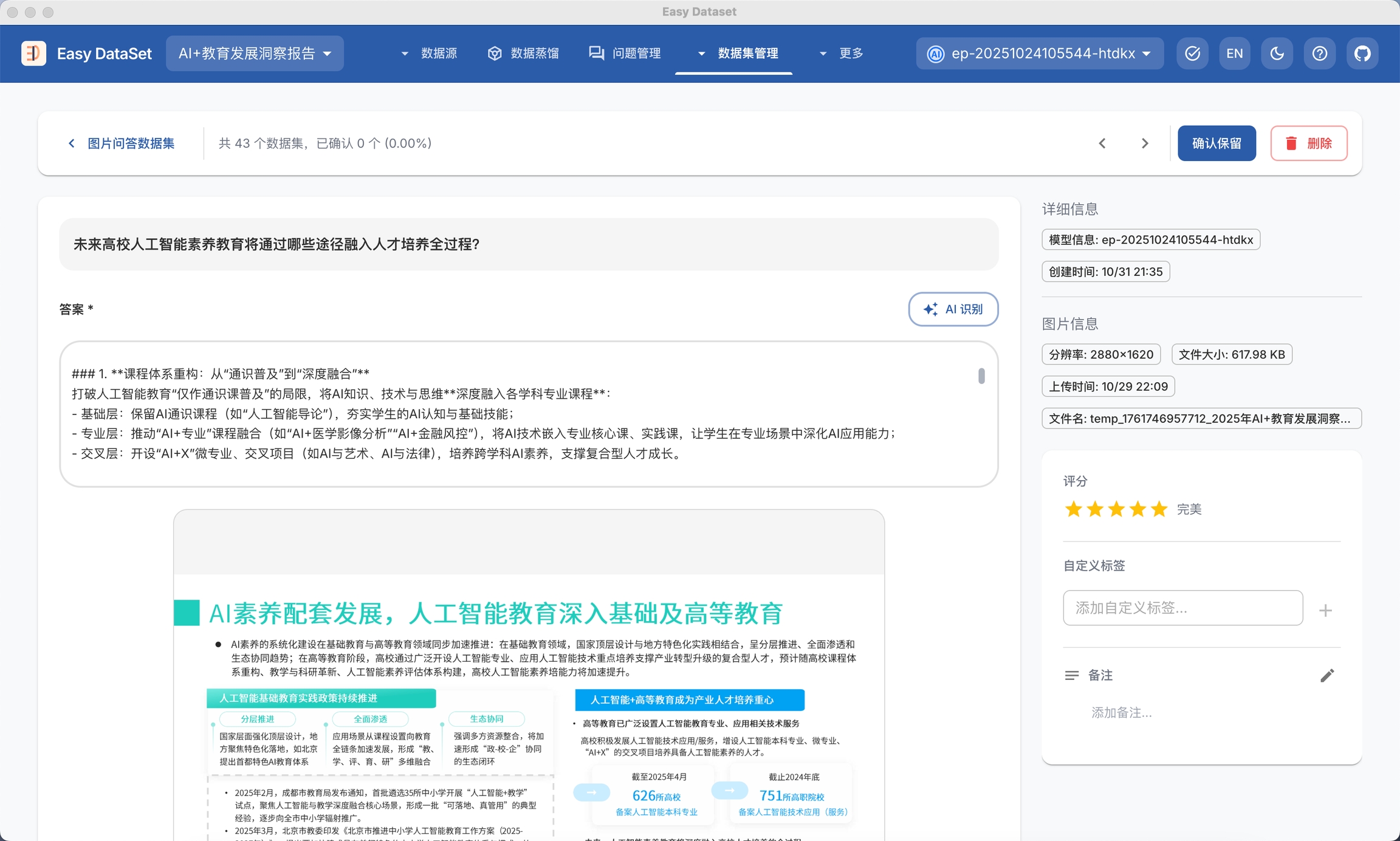Click the Easy DataSet logo icon
1400x841 pixels.
coord(34,53)
